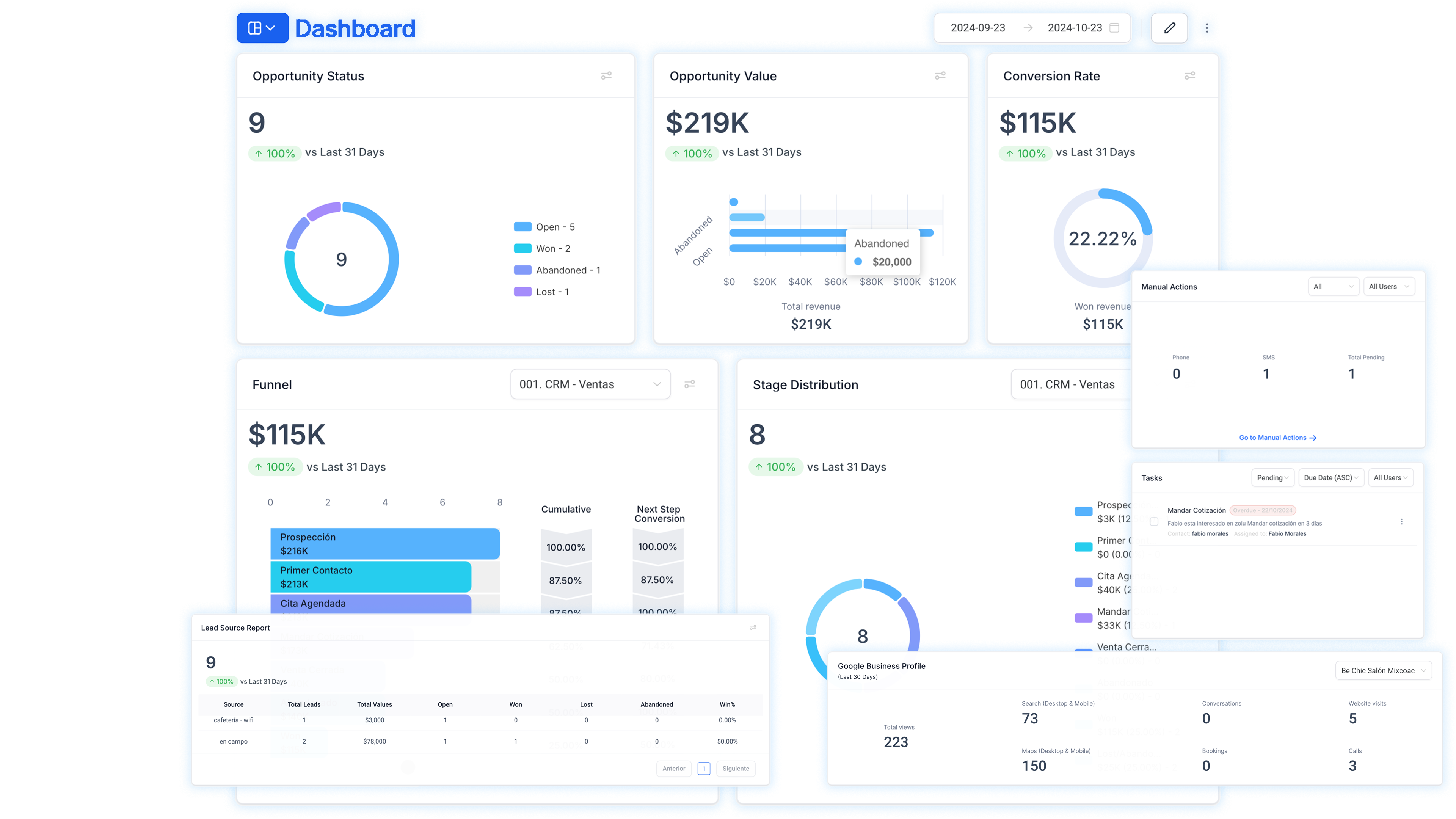Click the Siguiente pagination button
Screen dimensions: 1456x819
pyautogui.click(x=735, y=768)
